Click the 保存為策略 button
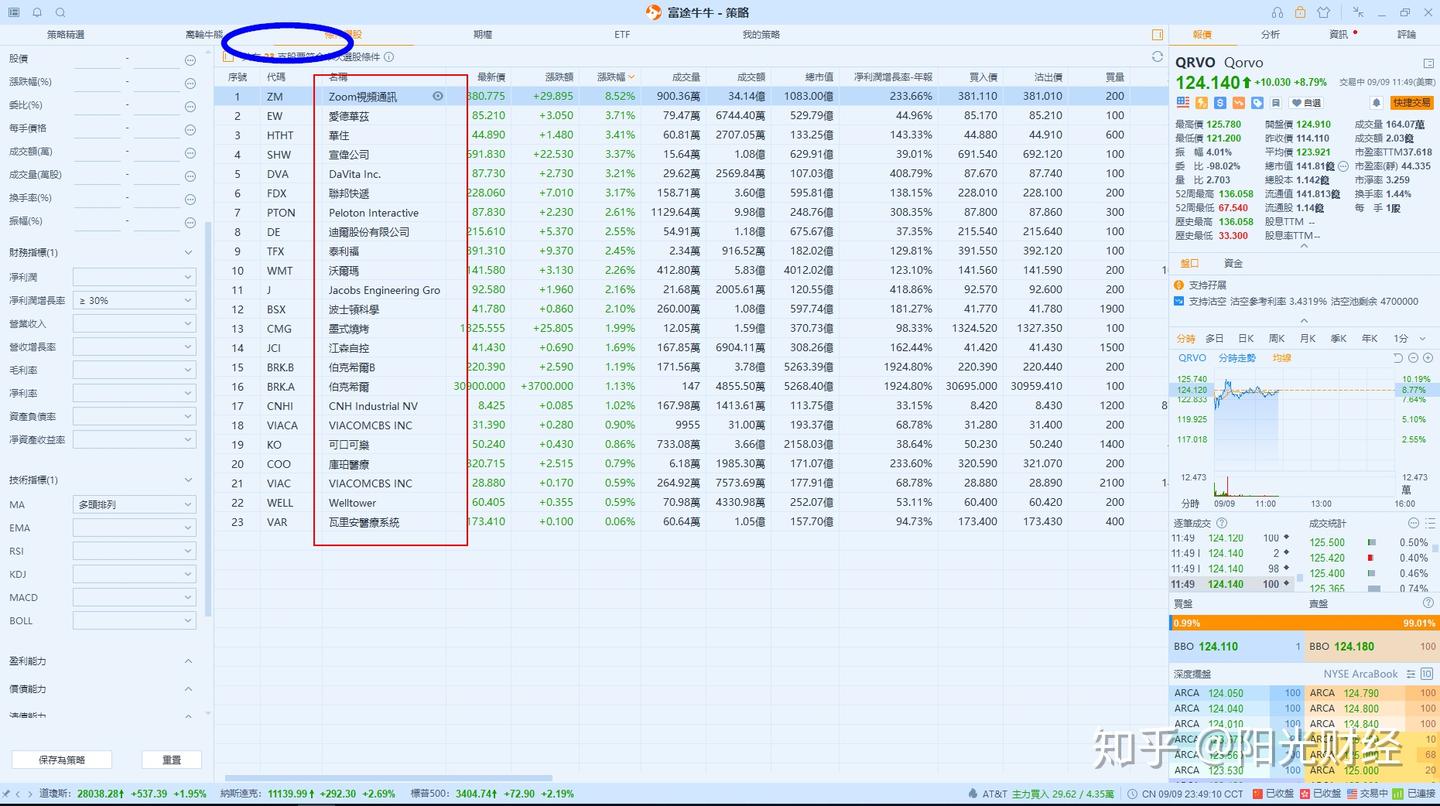 pyautogui.click(x=61, y=759)
